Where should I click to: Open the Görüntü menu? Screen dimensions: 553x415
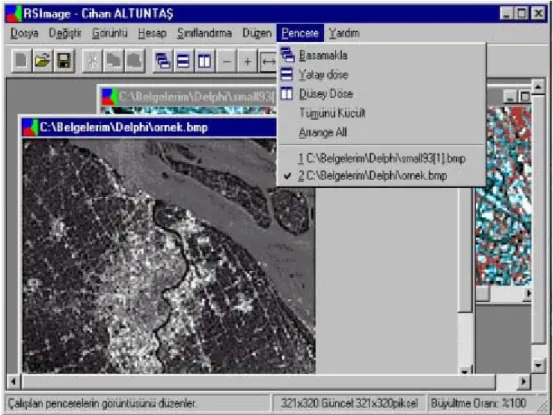(110, 33)
